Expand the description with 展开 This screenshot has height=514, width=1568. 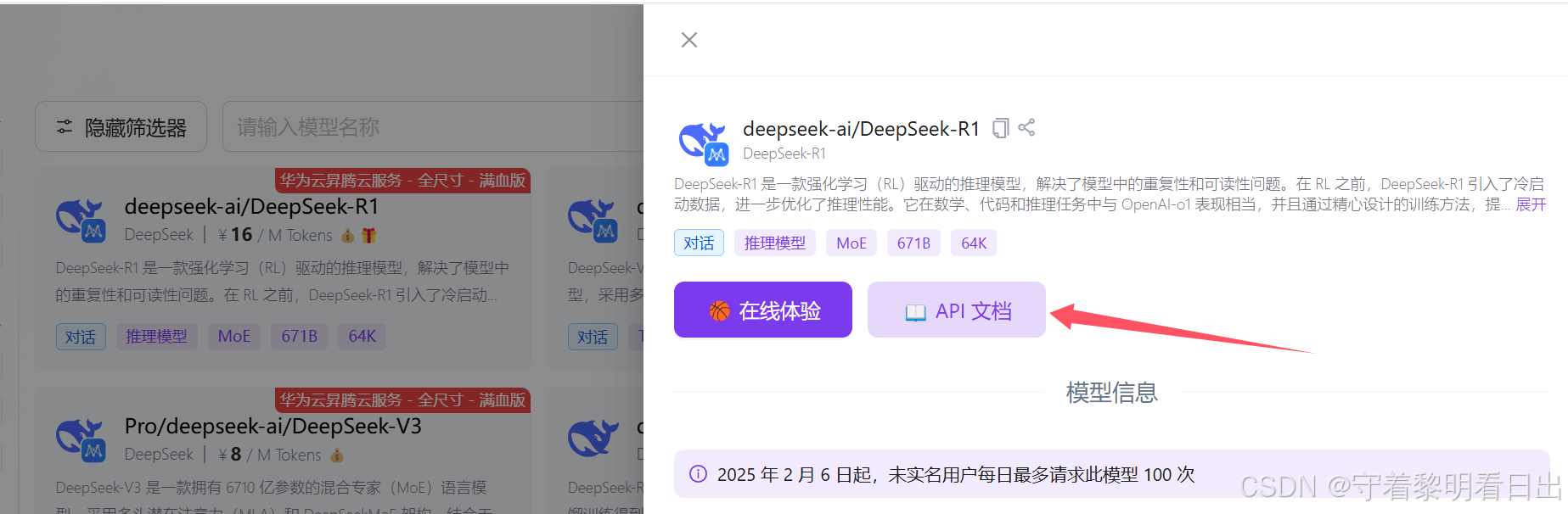click(1531, 204)
